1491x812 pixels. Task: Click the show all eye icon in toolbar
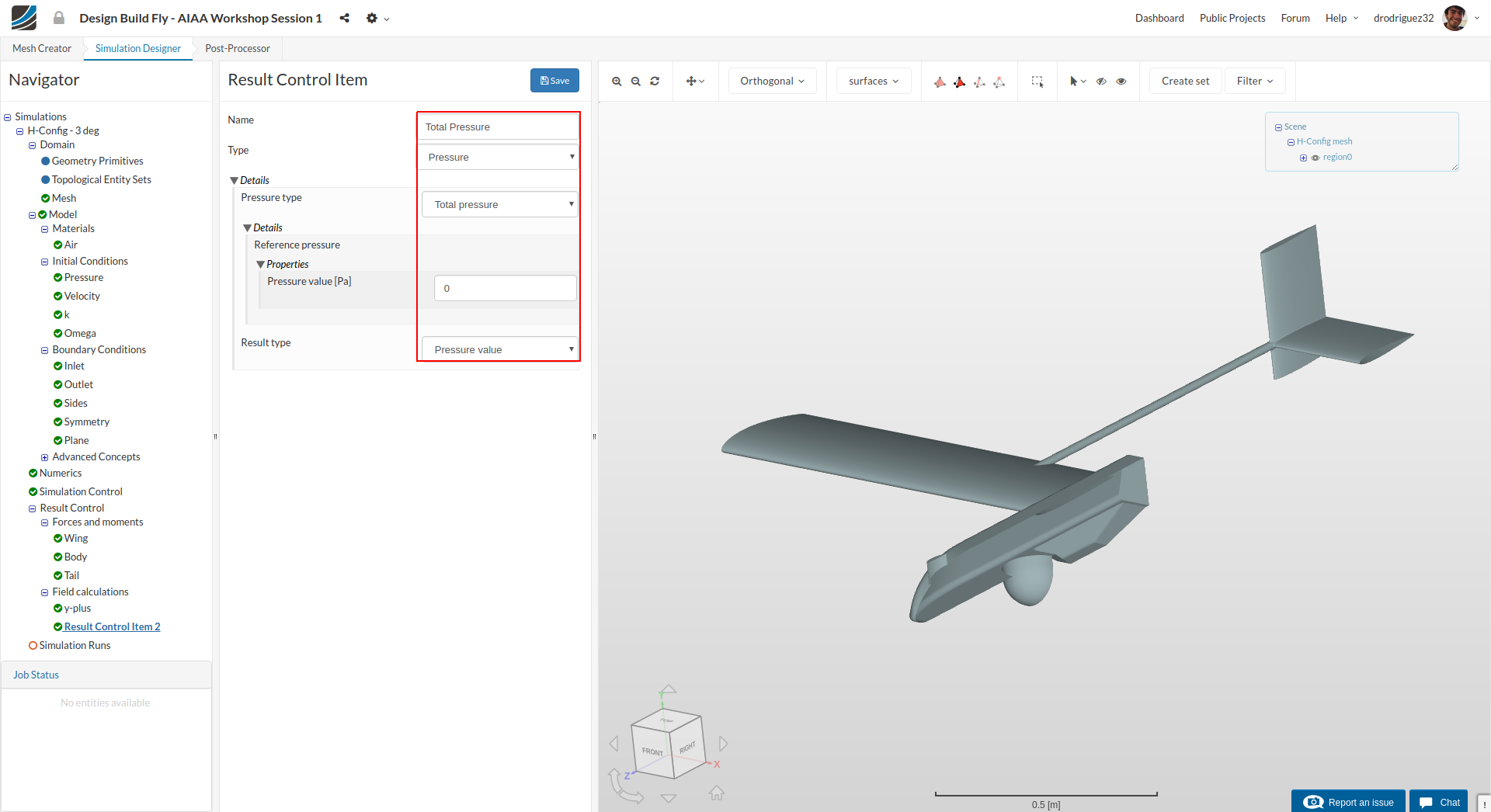[x=1121, y=82]
